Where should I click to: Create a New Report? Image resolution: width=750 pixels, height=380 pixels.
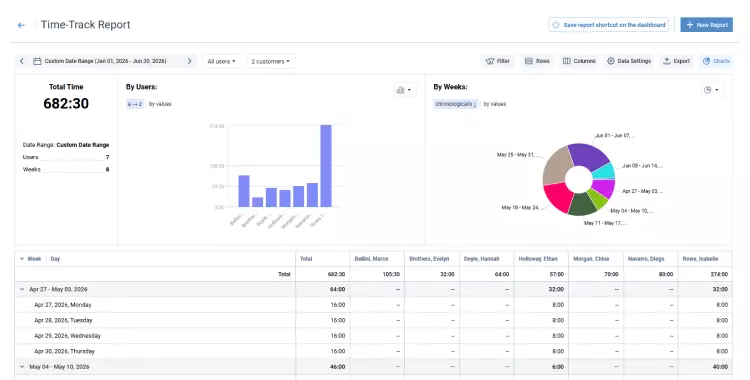tap(706, 25)
